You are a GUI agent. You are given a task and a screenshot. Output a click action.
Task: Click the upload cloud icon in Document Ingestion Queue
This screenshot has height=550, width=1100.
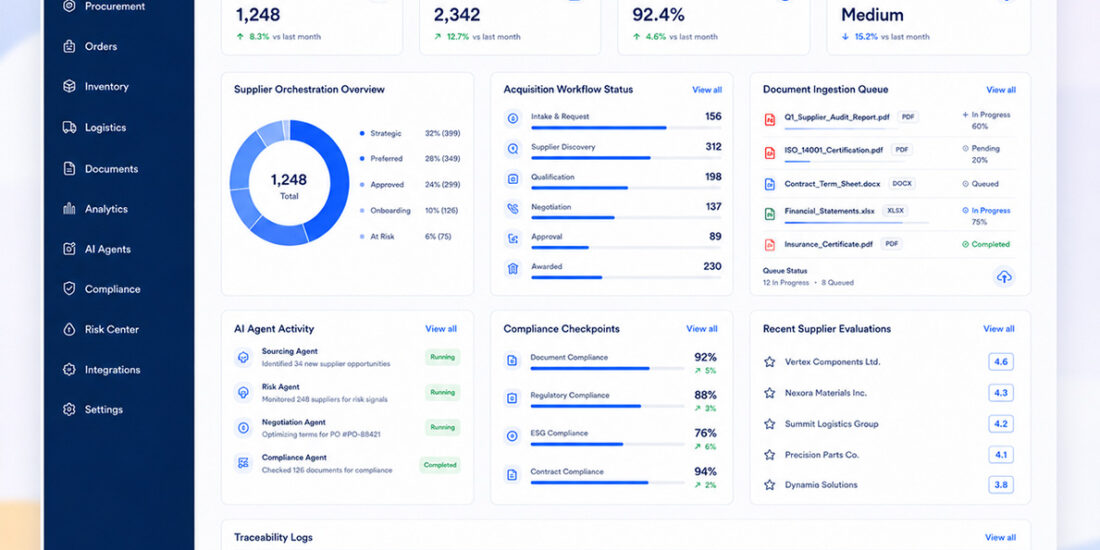[x=1004, y=276]
